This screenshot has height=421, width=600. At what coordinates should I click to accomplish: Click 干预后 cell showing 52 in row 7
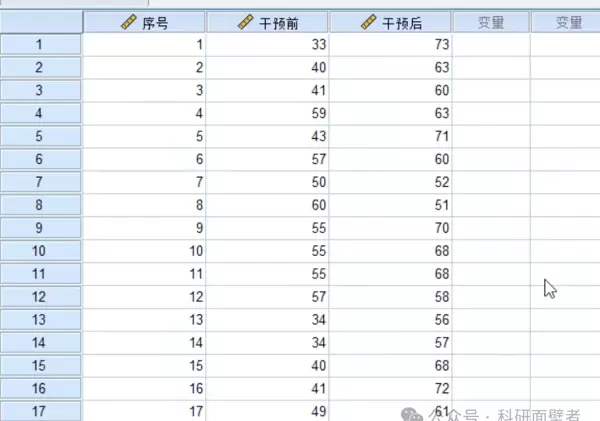pyautogui.click(x=392, y=182)
